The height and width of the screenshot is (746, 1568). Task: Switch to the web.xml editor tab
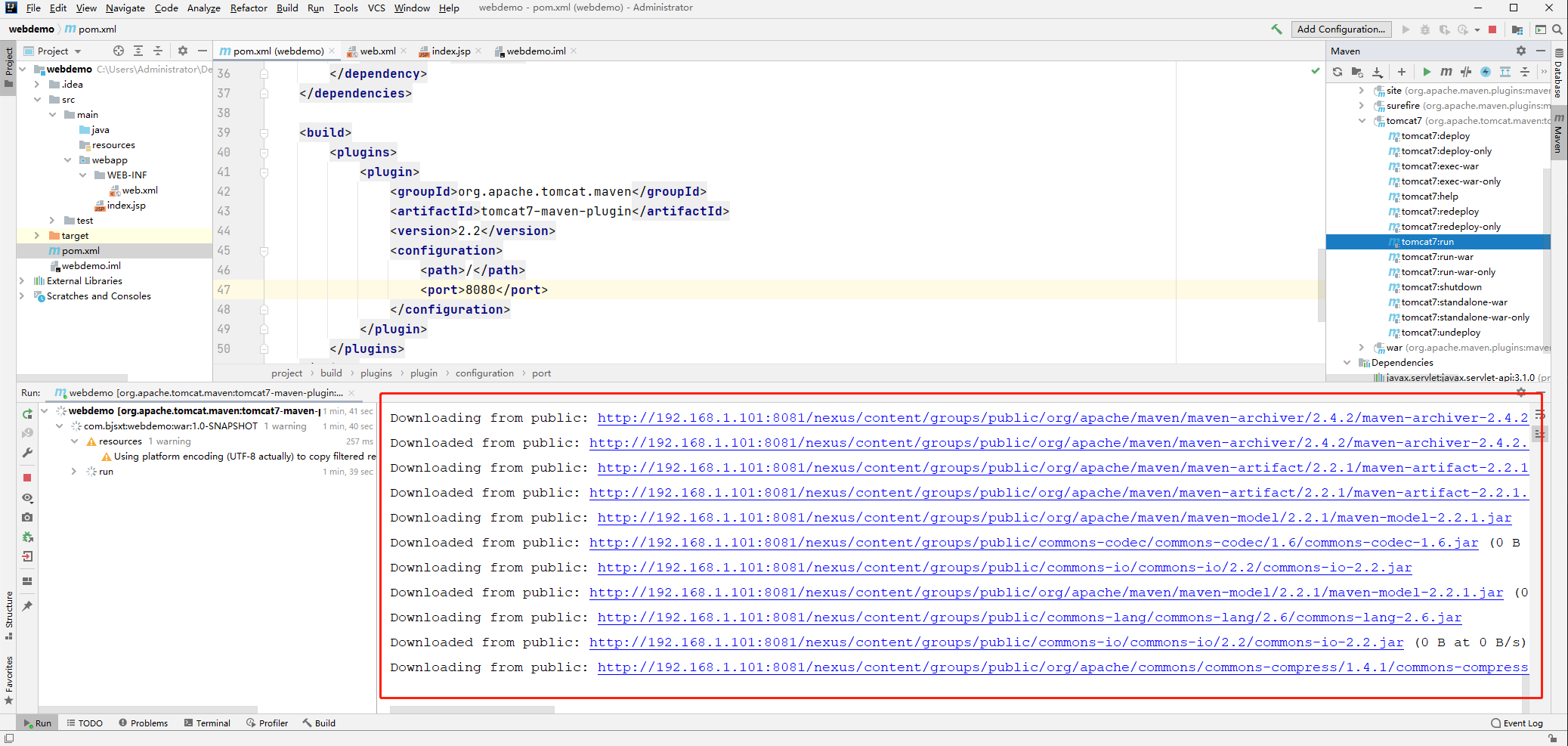(x=376, y=51)
